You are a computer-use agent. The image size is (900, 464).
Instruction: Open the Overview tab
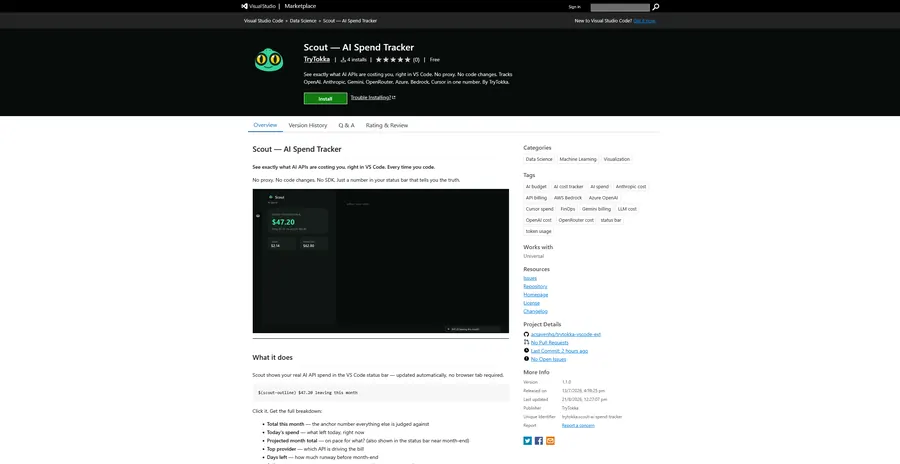point(265,125)
